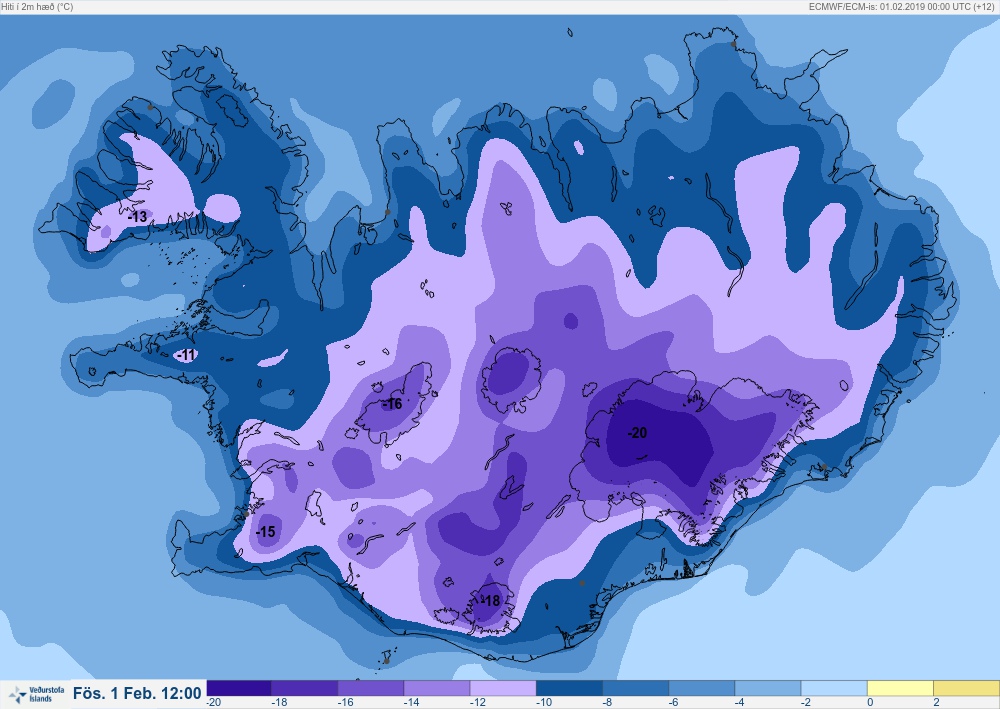Screen dimensions: 1000x709
Task: Click the station dot on the offshore southern island
Action: coord(386,661)
